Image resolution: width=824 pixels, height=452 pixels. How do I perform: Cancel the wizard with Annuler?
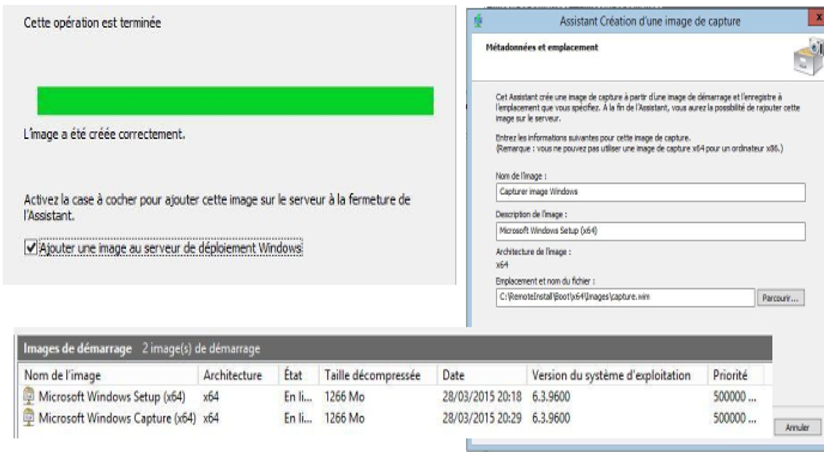(x=797, y=427)
